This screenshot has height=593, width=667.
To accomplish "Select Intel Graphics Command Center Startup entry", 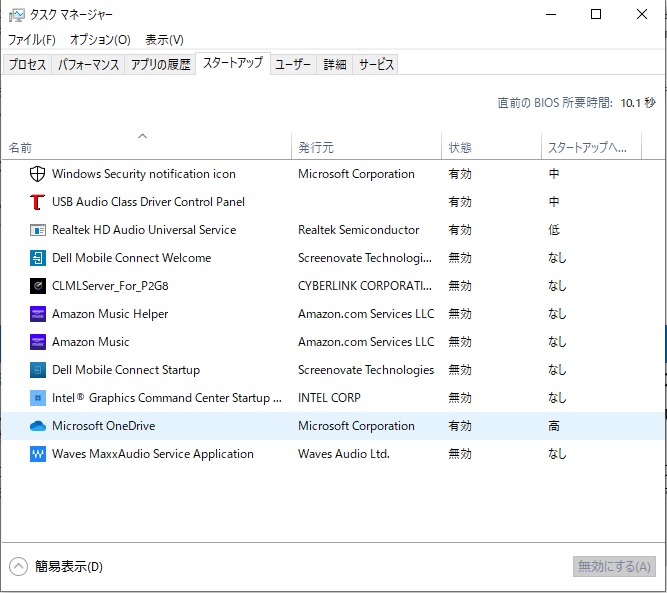I will 167,398.
